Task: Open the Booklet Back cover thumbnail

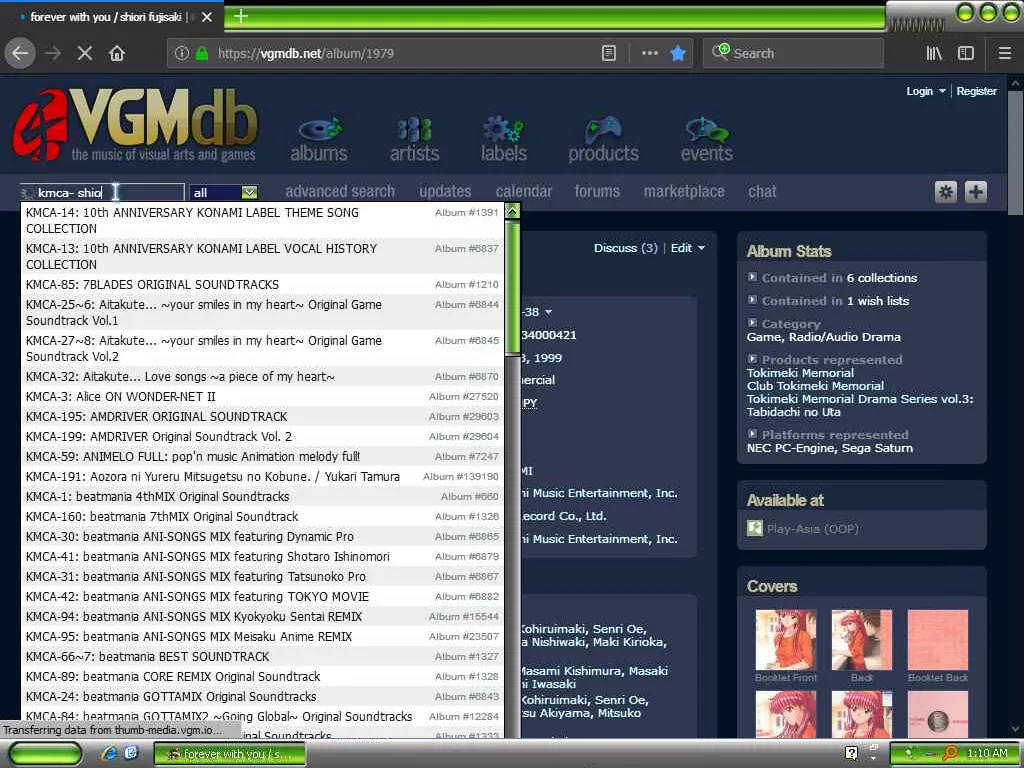Action: pos(938,640)
